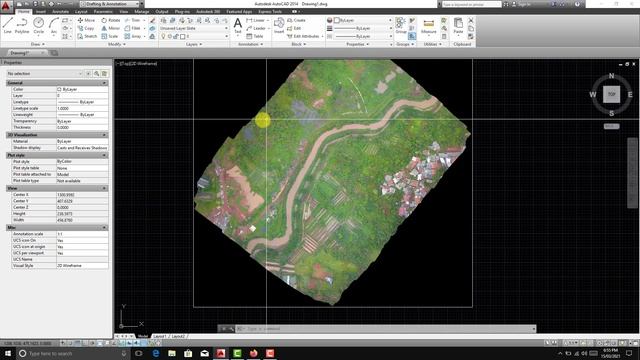
Task: Open the AutoCAD application menu logo
Action: pos(6,6)
